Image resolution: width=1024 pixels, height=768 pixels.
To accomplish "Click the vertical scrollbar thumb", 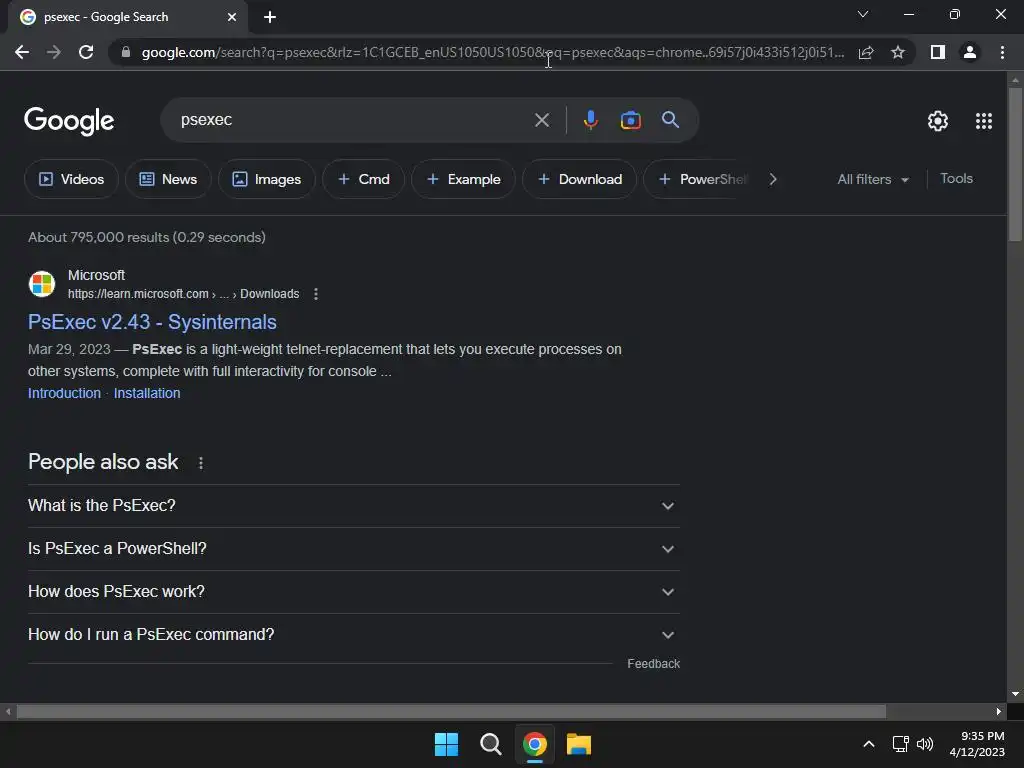I will [1015, 165].
